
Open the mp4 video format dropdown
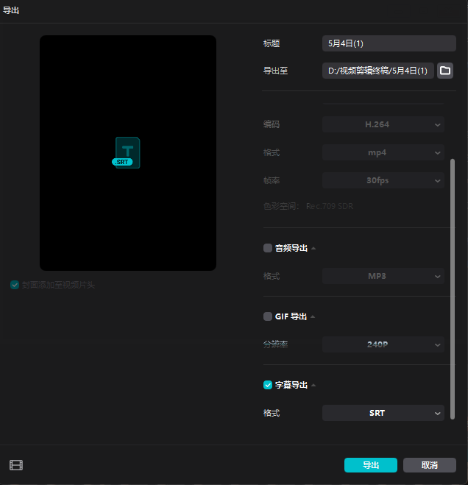pyautogui.click(x=383, y=152)
